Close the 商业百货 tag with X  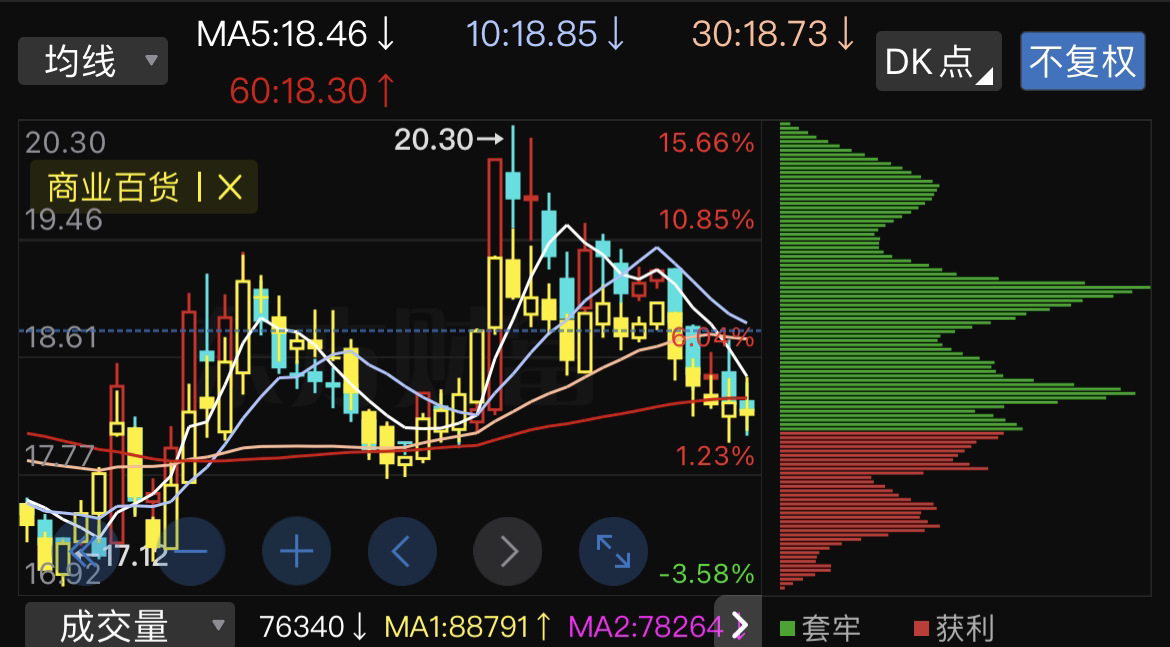click(x=230, y=187)
